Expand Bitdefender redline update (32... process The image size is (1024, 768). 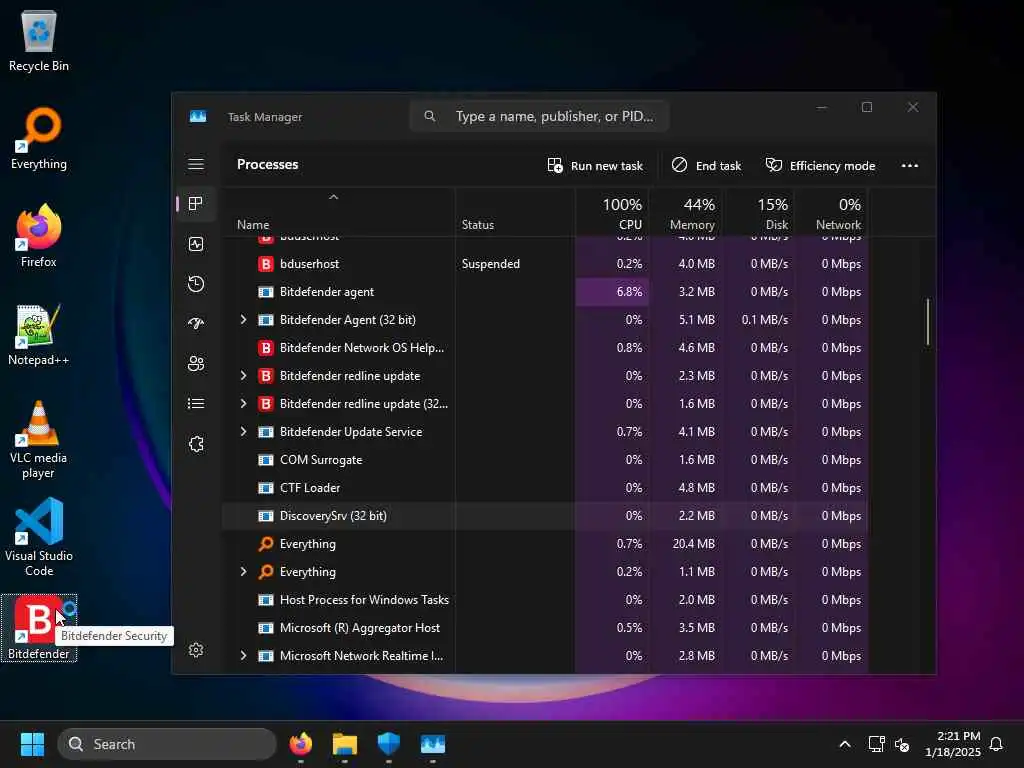click(x=244, y=404)
